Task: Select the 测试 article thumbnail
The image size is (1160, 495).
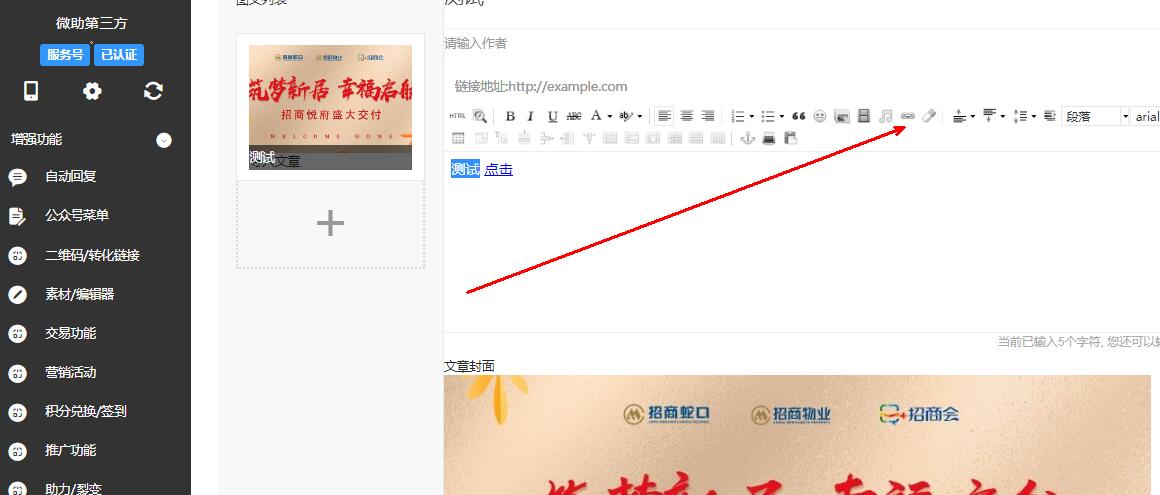Action: coord(331,107)
